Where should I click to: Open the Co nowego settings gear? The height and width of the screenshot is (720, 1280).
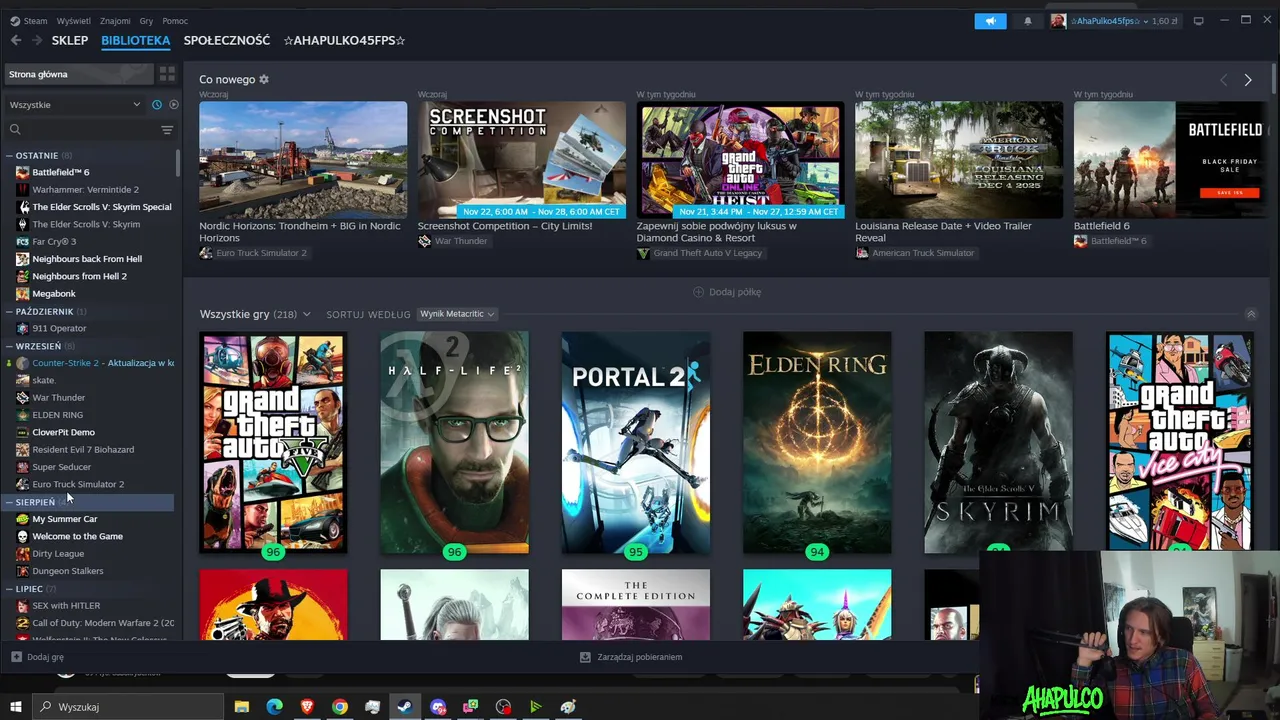[x=264, y=79]
